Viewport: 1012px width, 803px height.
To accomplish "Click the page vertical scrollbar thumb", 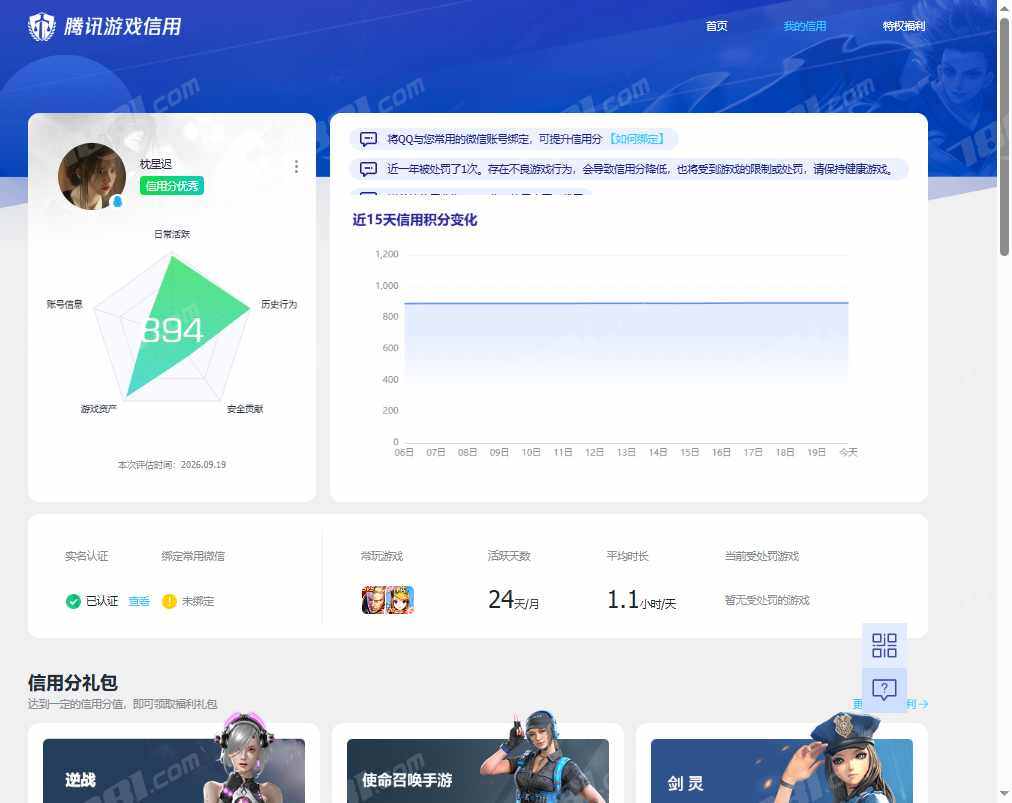I will pyautogui.click(x=1004, y=136).
